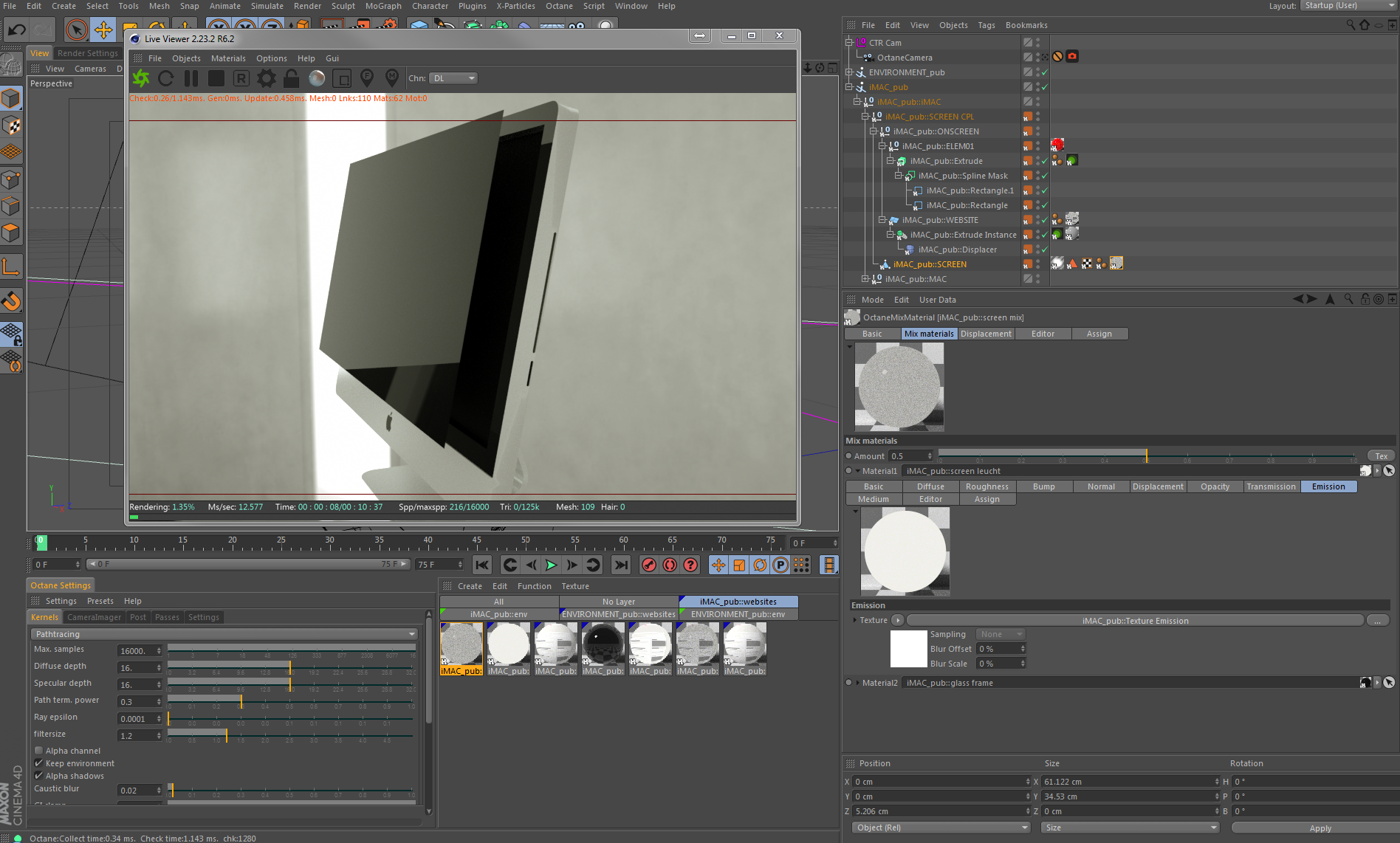Click the magnet snap icon in left toolbar

(x=11, y=301)
